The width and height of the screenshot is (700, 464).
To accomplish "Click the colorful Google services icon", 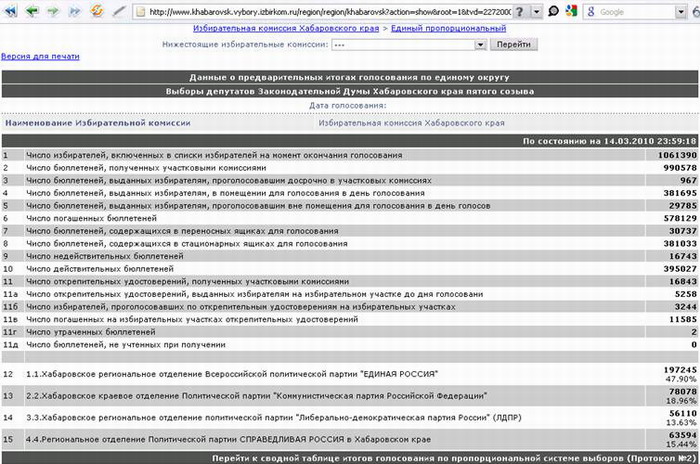I will click(570, 11).
